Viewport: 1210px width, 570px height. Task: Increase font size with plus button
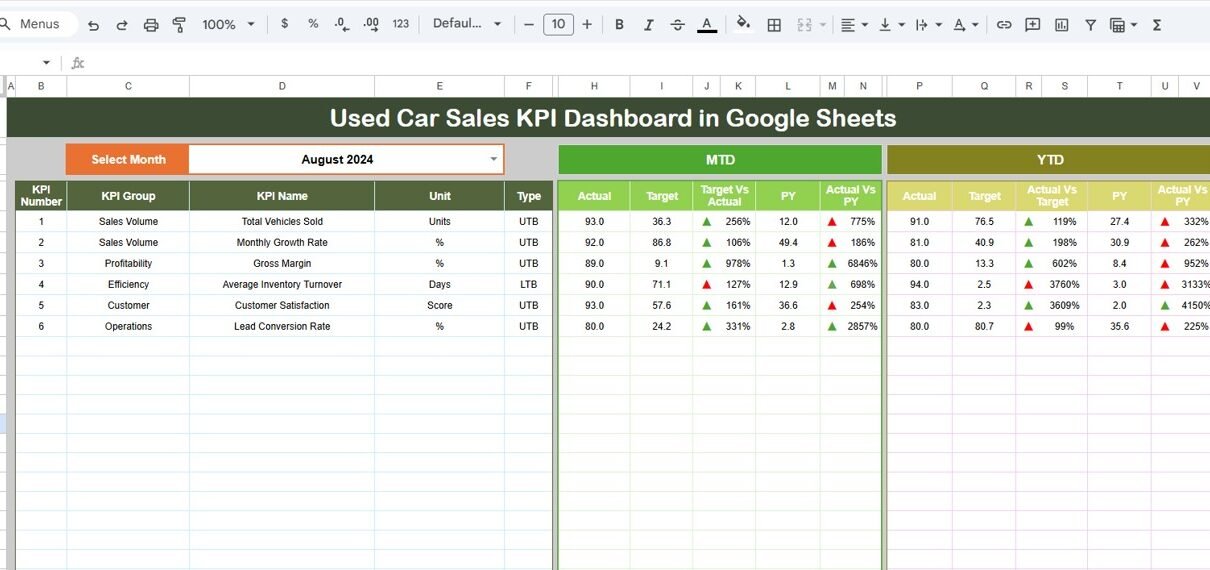click(587, 25)
